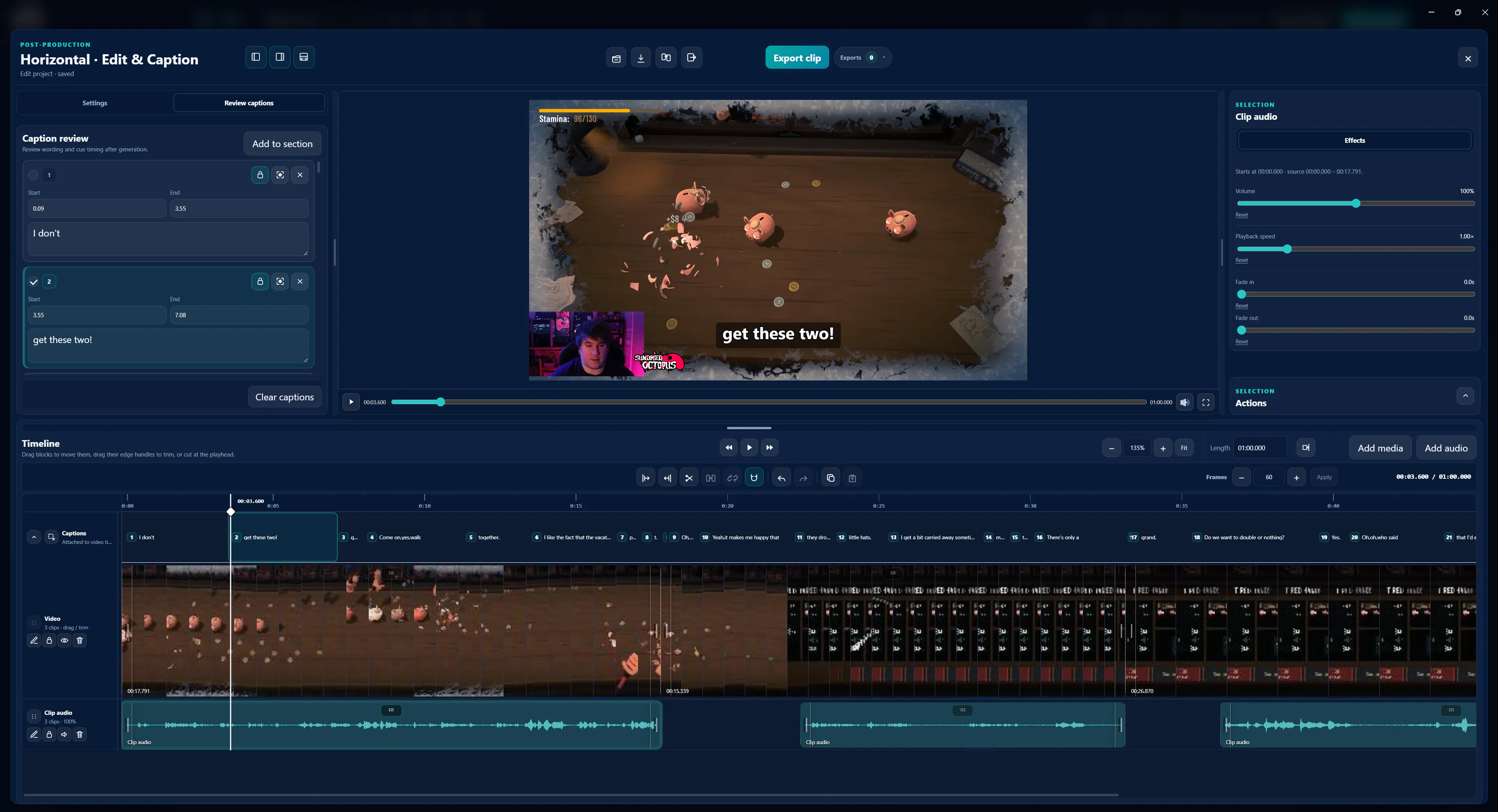Click the Fit timeline zoom button
Image resolution: width=1498 pixels, height=812 pixels.
pos(1184,448)
